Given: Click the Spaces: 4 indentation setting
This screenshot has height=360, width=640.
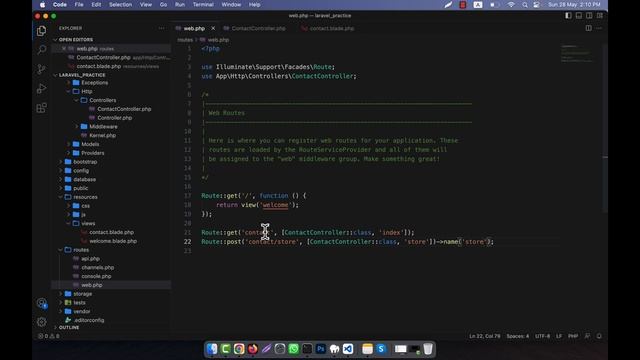Looking at the screenshot, I should 518,336.
